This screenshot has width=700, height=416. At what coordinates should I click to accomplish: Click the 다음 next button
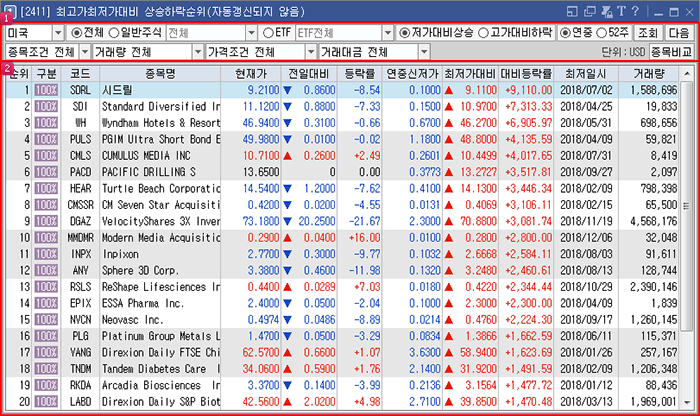(679, 33)
